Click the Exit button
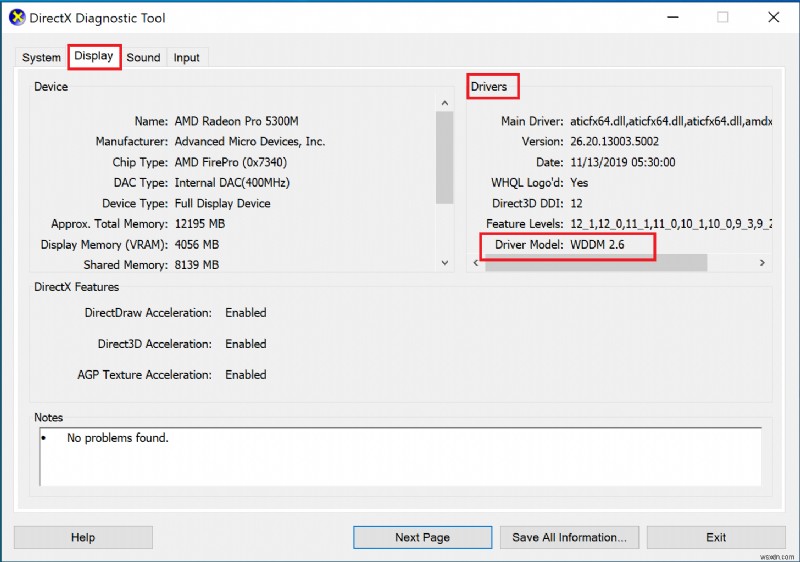The width and height of the screenshot is (800, 562). [x=716, y=537]
